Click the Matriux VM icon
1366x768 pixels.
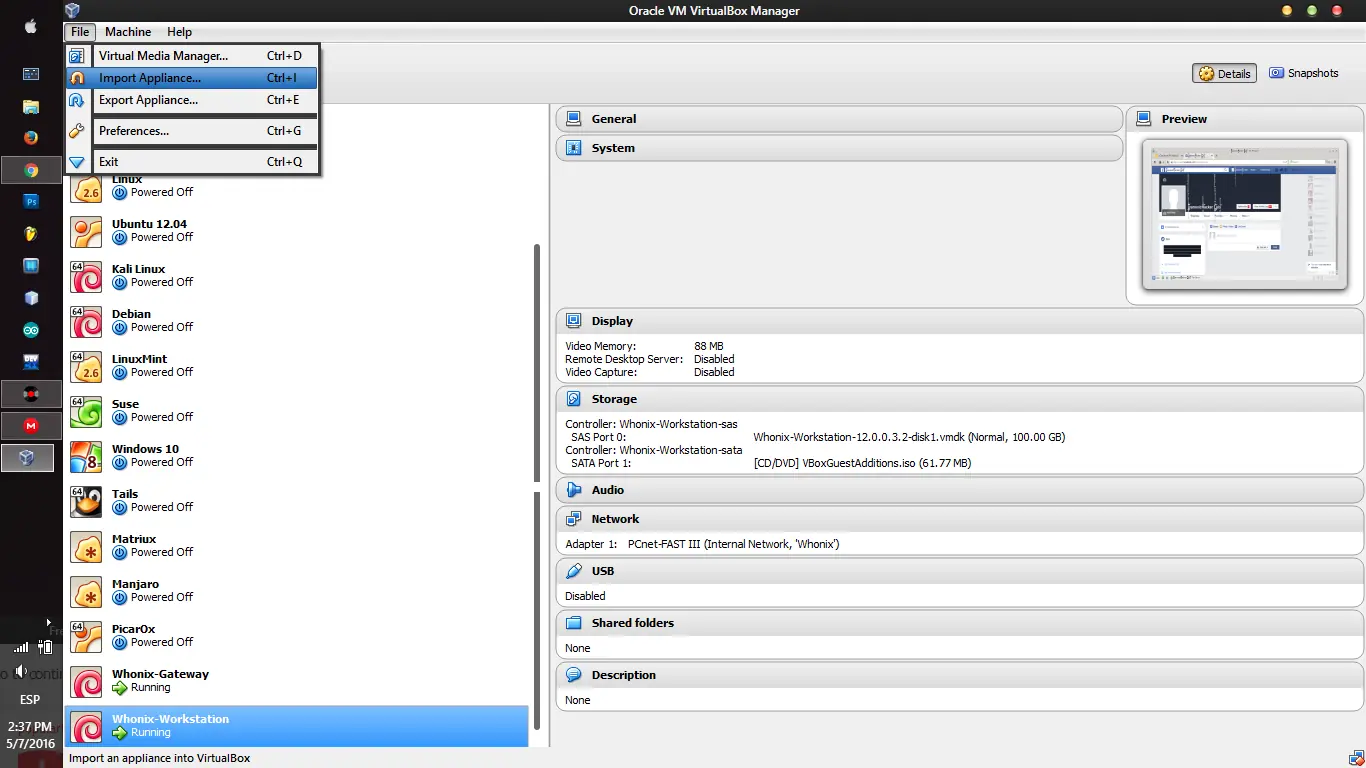tap(86, 547)
